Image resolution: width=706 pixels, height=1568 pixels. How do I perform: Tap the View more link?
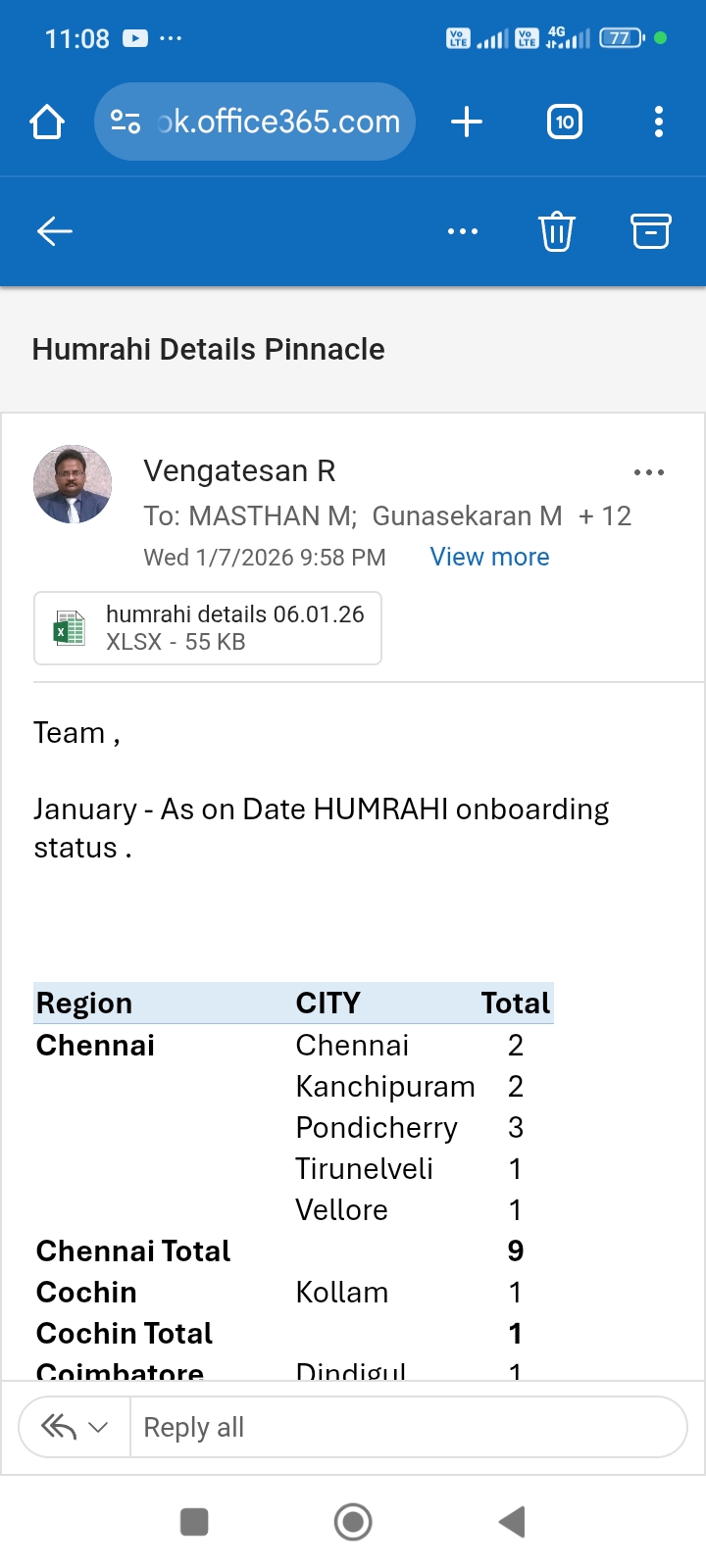click(489, 557)
